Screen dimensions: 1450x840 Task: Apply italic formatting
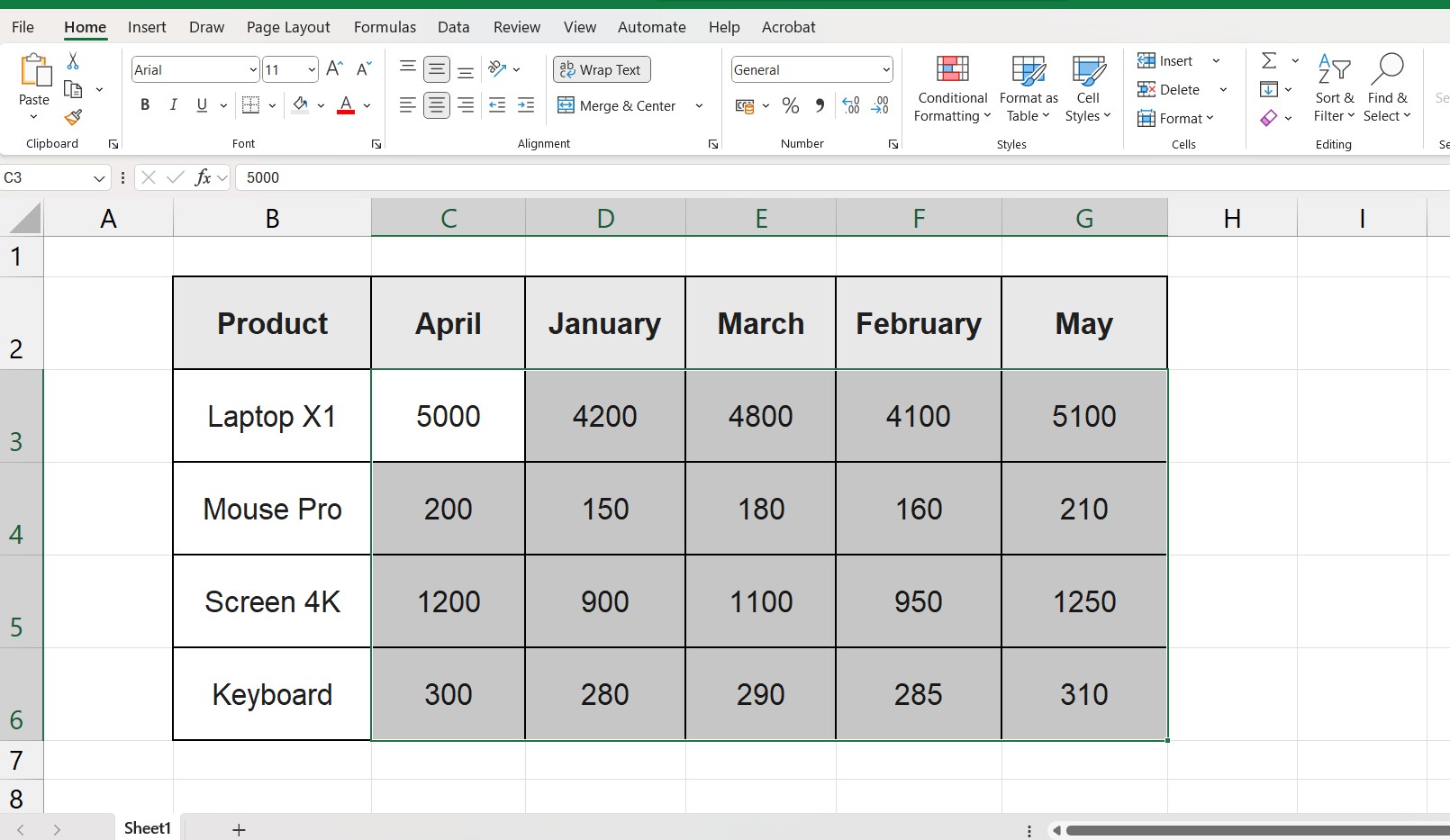click(x=173, y=105)
